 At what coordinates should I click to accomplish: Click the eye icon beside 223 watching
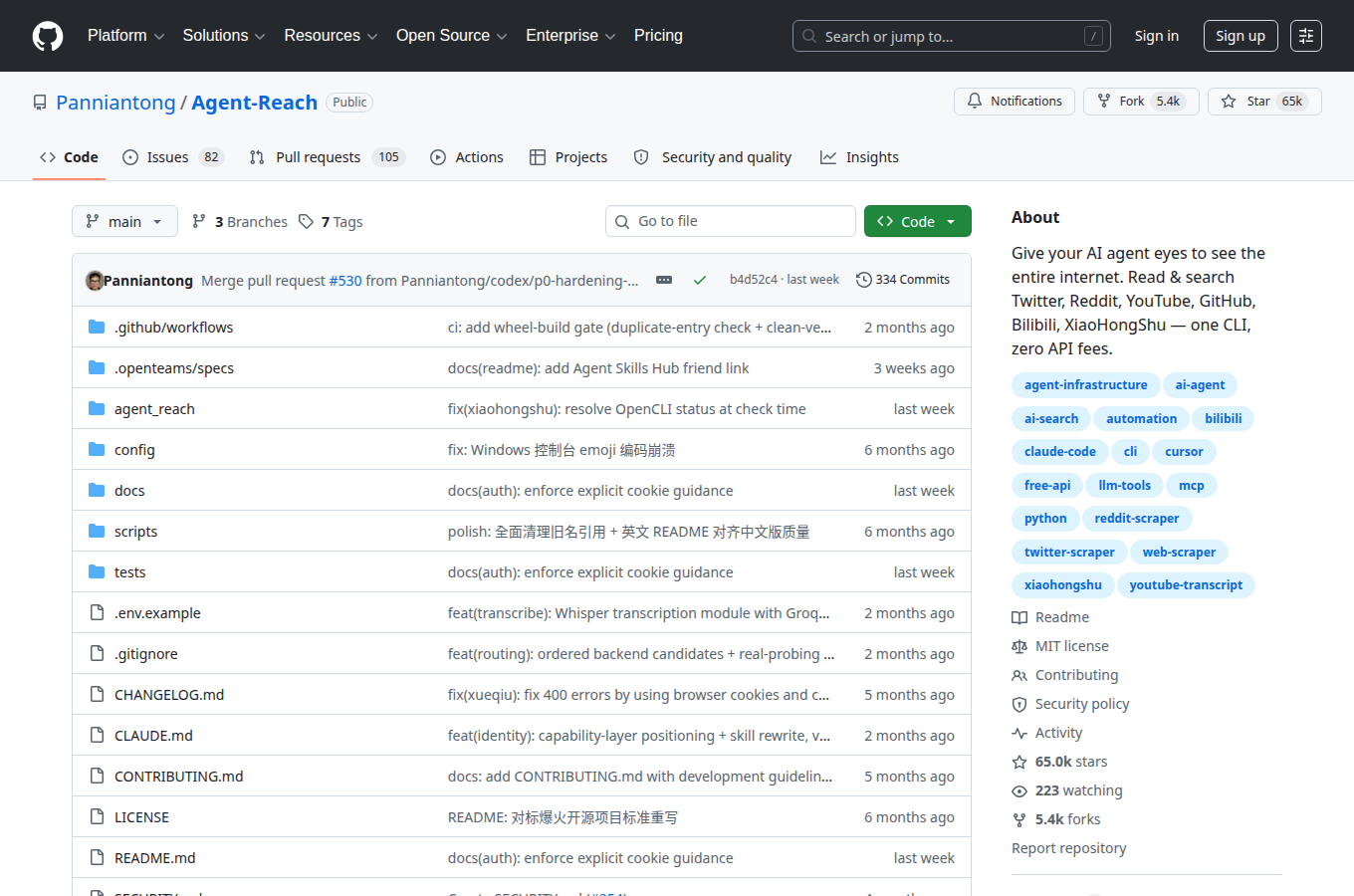click(x=1019, y=790)
